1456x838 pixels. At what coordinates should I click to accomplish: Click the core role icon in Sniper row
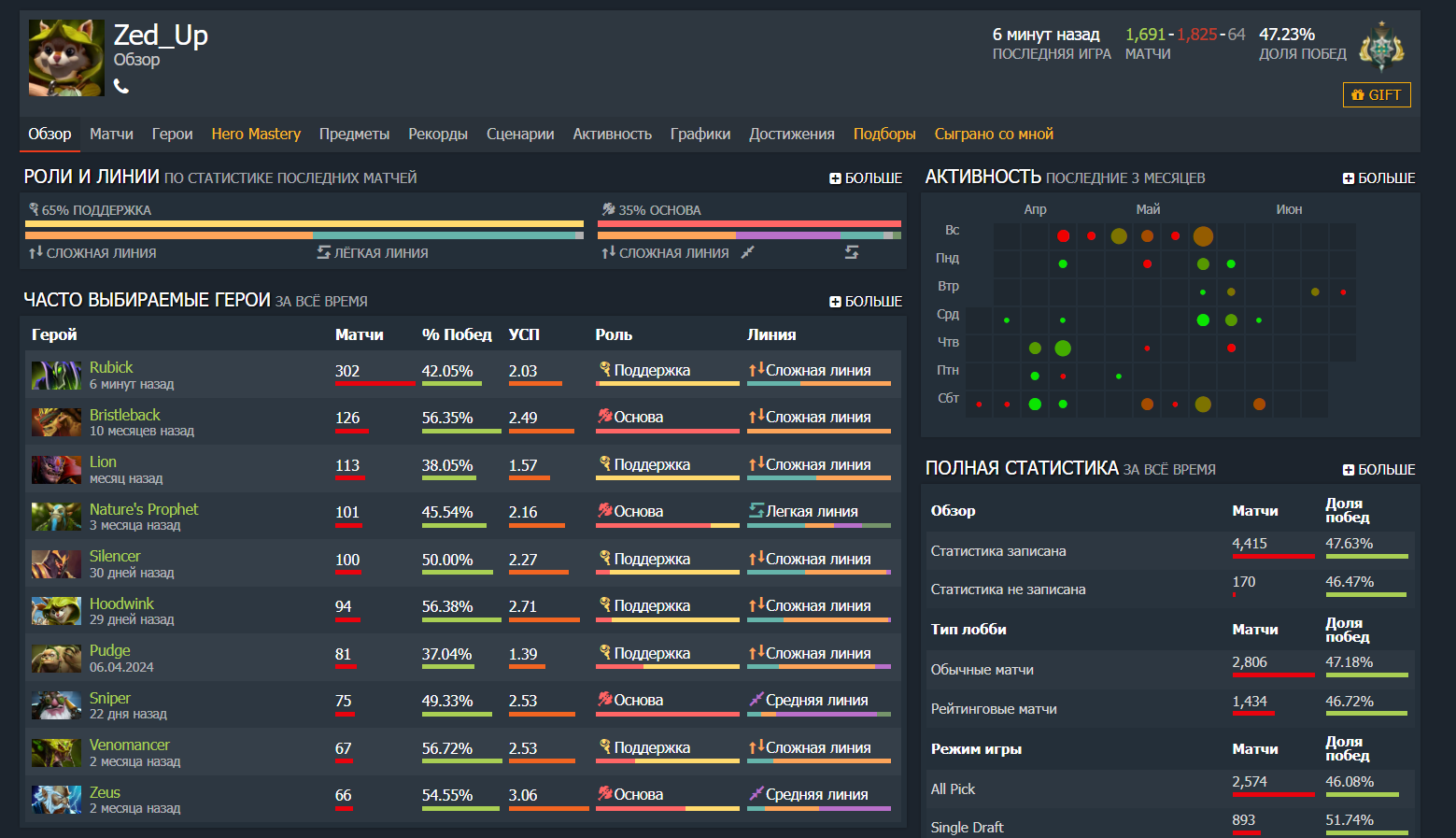pyautogui.click(x=605, y=699)
